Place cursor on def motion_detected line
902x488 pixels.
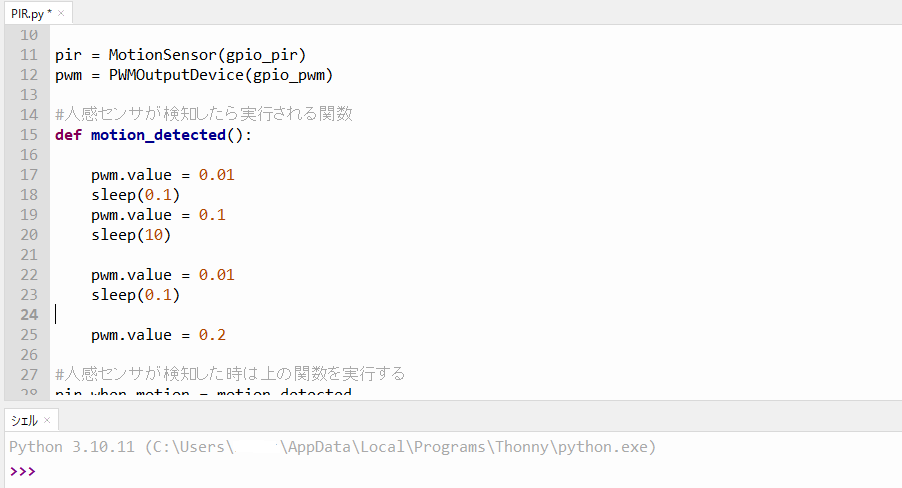point(154,135)
